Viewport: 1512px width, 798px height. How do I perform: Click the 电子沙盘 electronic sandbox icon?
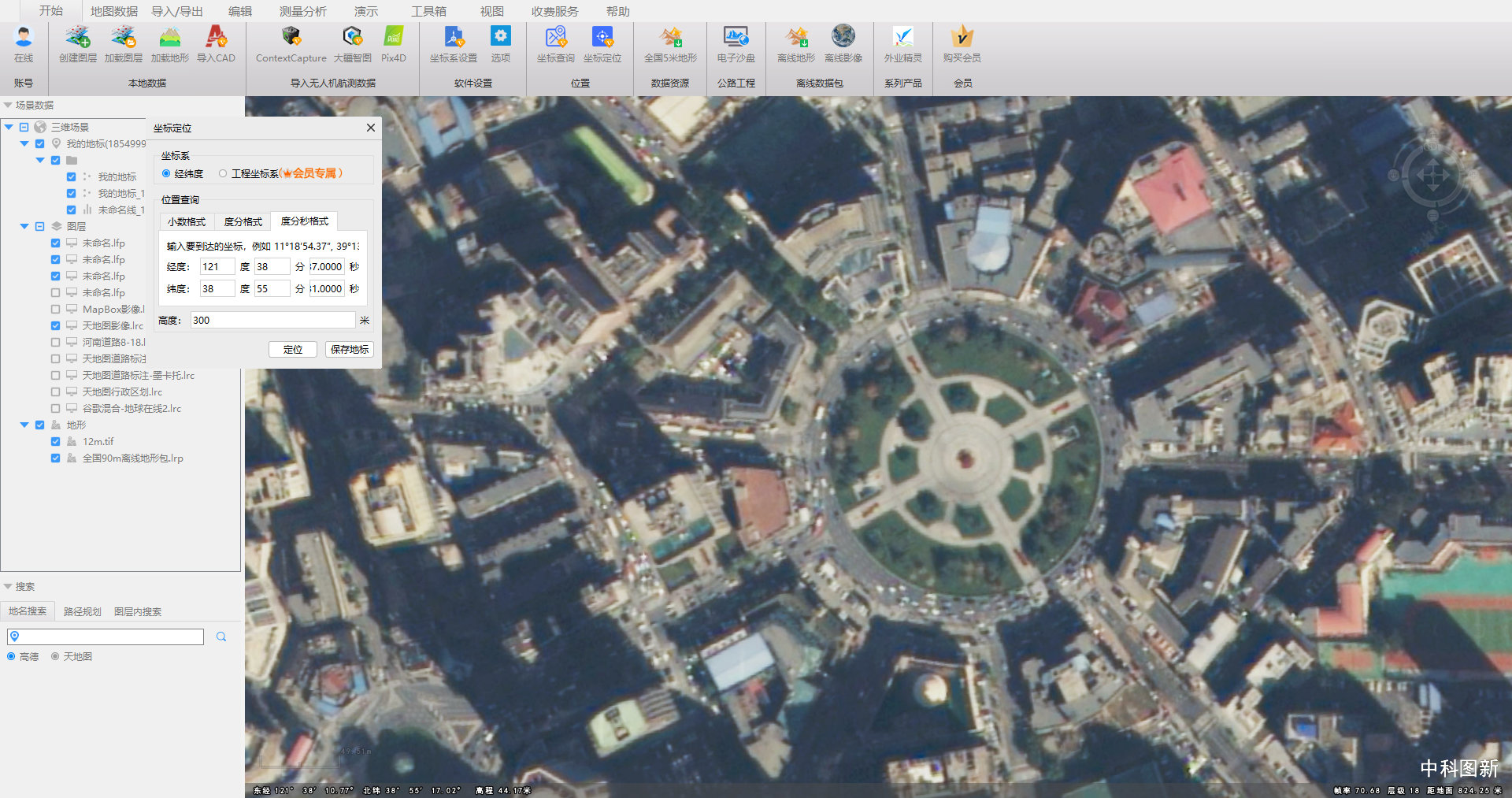[x=736, y=43]
